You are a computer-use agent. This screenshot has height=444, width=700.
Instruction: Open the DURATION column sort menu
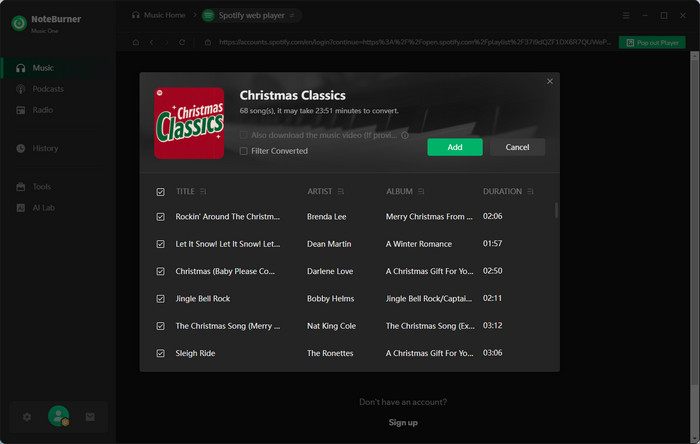point(530,191)
